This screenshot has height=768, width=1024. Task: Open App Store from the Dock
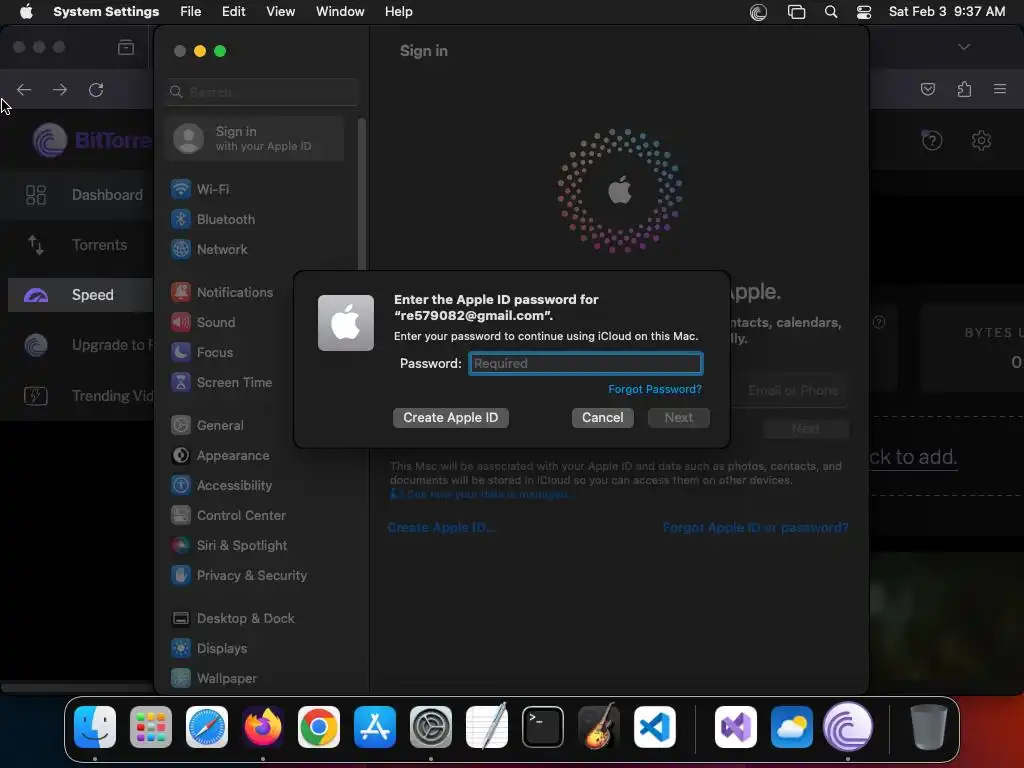click(x=375, y=727)
